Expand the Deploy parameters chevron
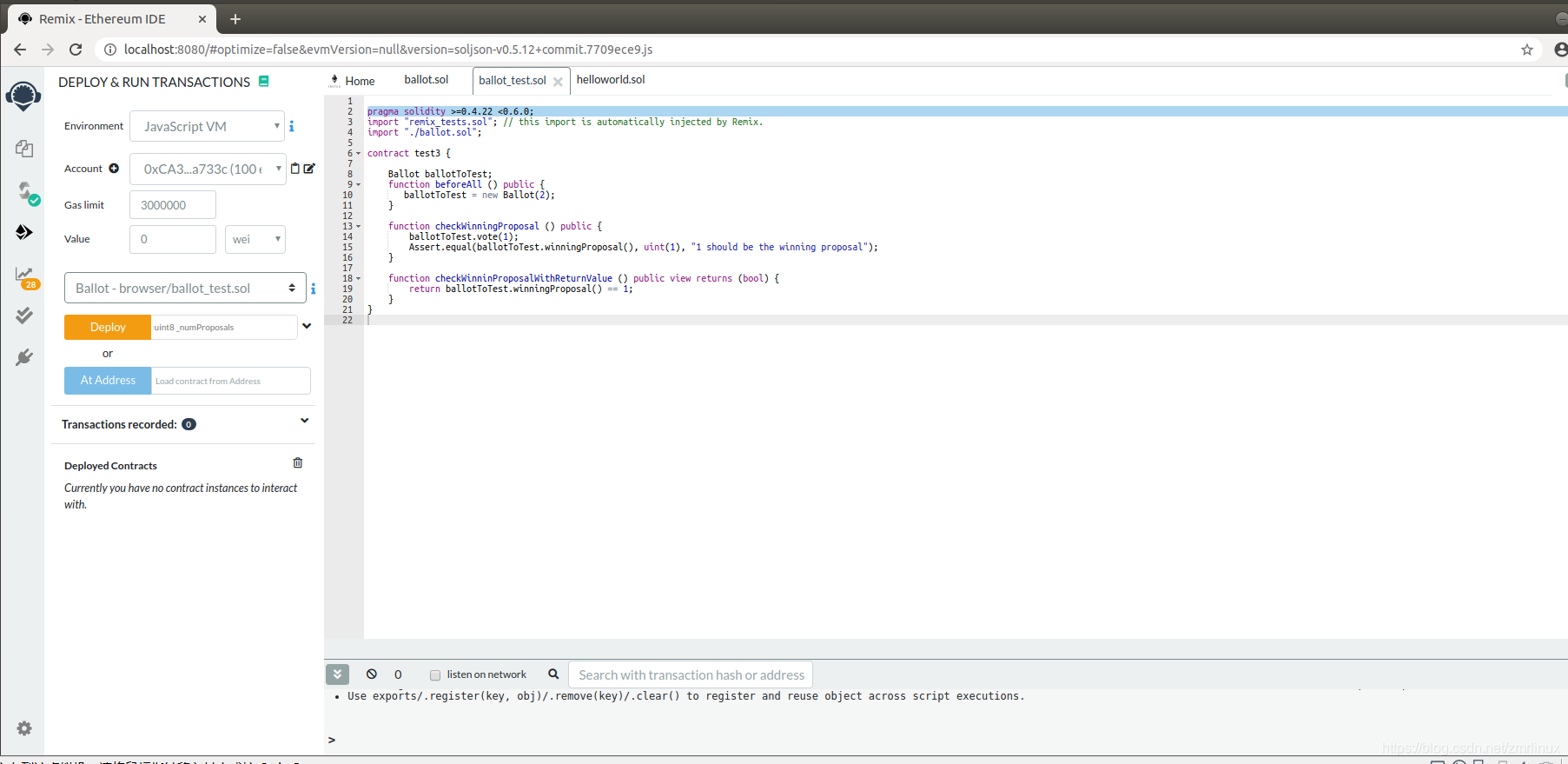Screen dimensions: 1568x764 [307, 326]
